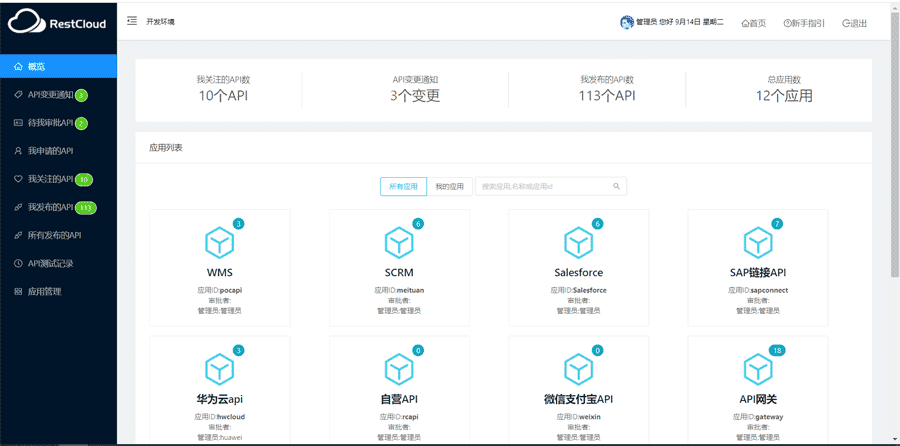This screenshot has height=446, width=900.
Task: Open the SAP链接API application title
Action: pyautogui.click(x=758, y=273)
